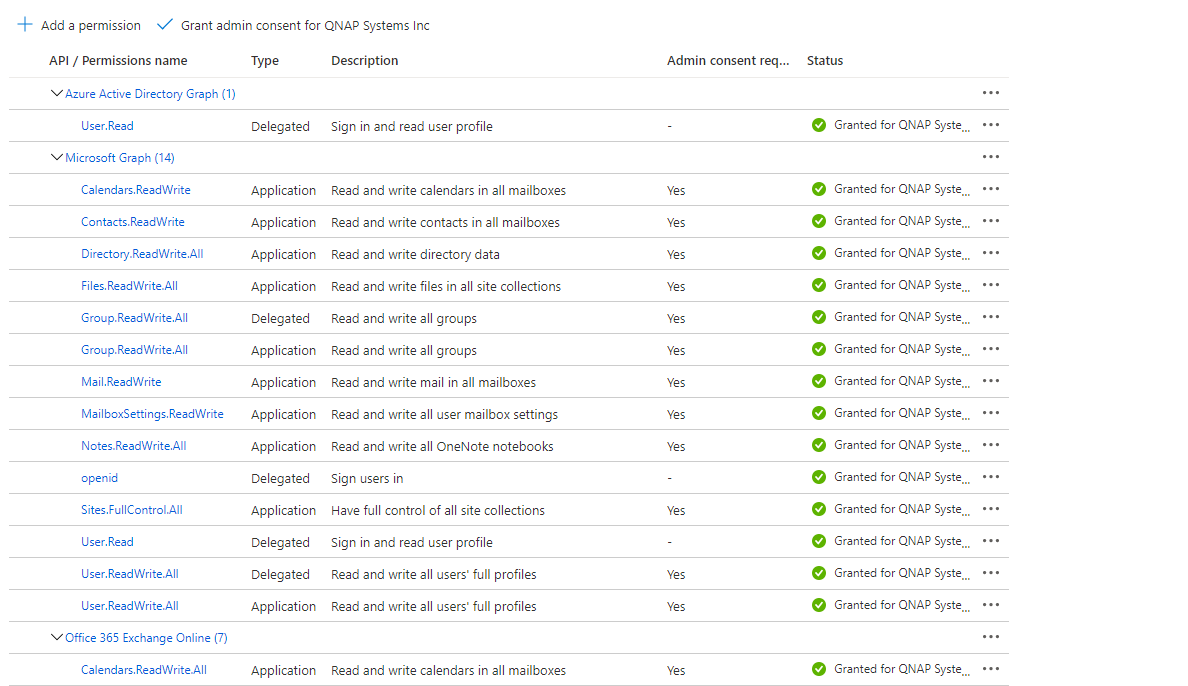This screenshot has width=1188, height=686.
Task: Open the Mail.ReadWrite permission link
Action: click(x=121, y=382)
